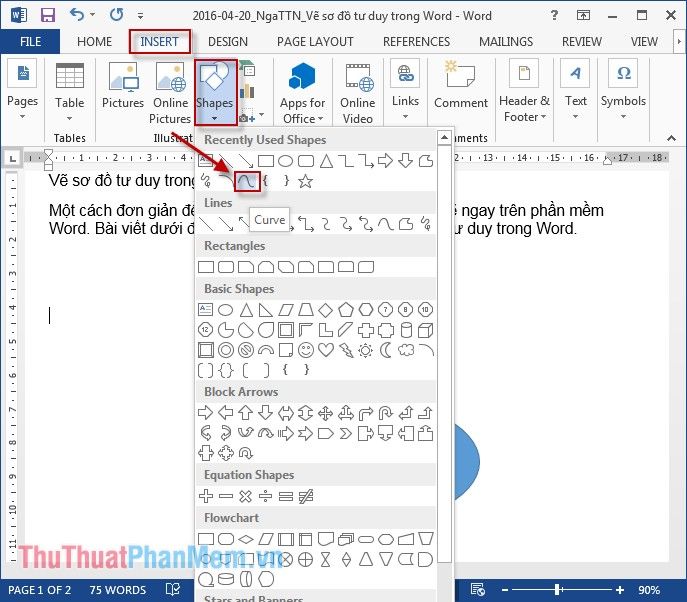Open the PAGE LAYOUT tab

click(315, 42)
